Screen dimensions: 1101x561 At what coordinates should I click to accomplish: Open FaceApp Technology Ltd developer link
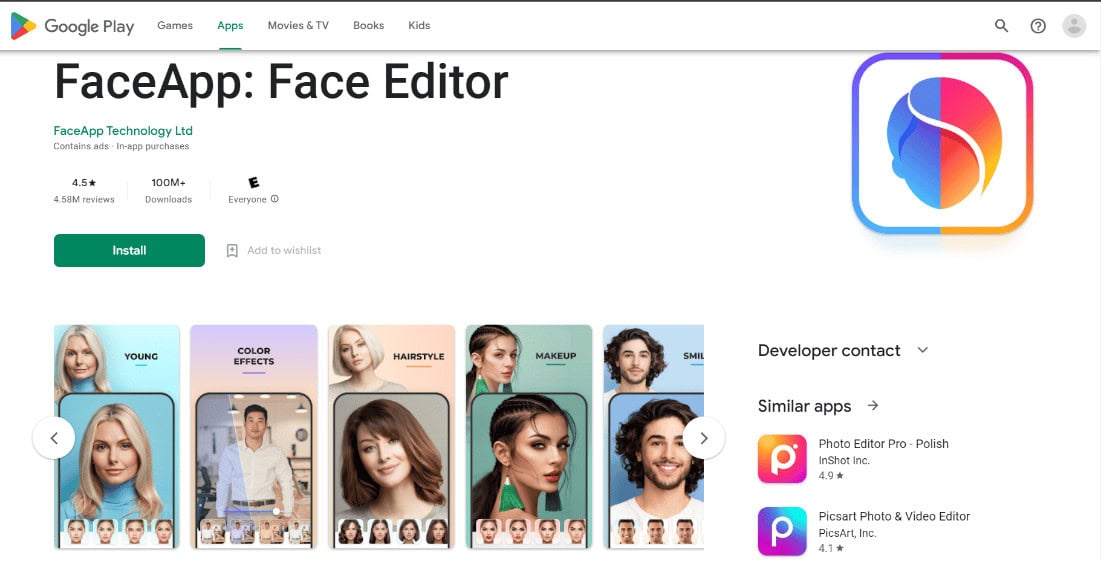(x=123, y=131)
